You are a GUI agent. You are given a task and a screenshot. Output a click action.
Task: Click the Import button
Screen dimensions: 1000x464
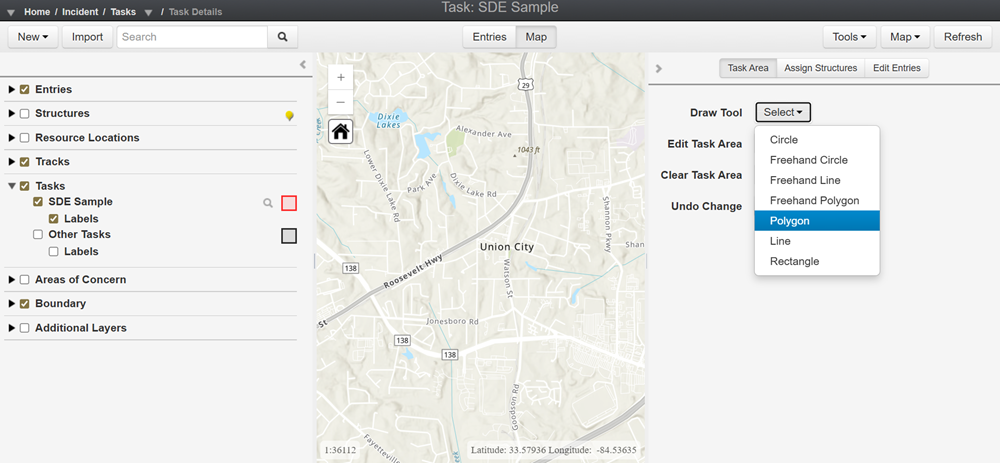(87, 37)
